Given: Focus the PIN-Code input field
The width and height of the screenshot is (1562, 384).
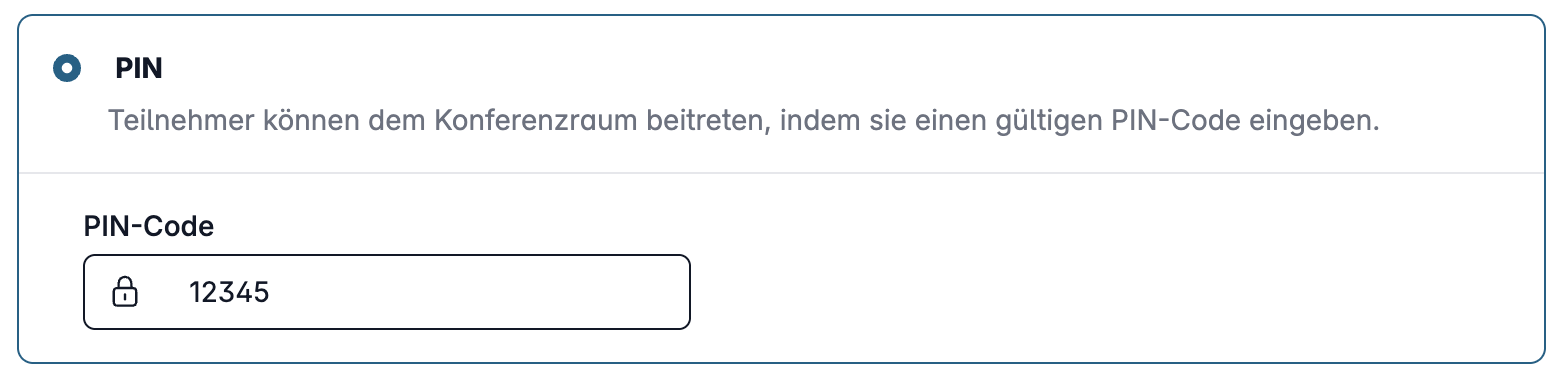Looking at the screenshot, I should pyautogui.click(x=387, y=292).
